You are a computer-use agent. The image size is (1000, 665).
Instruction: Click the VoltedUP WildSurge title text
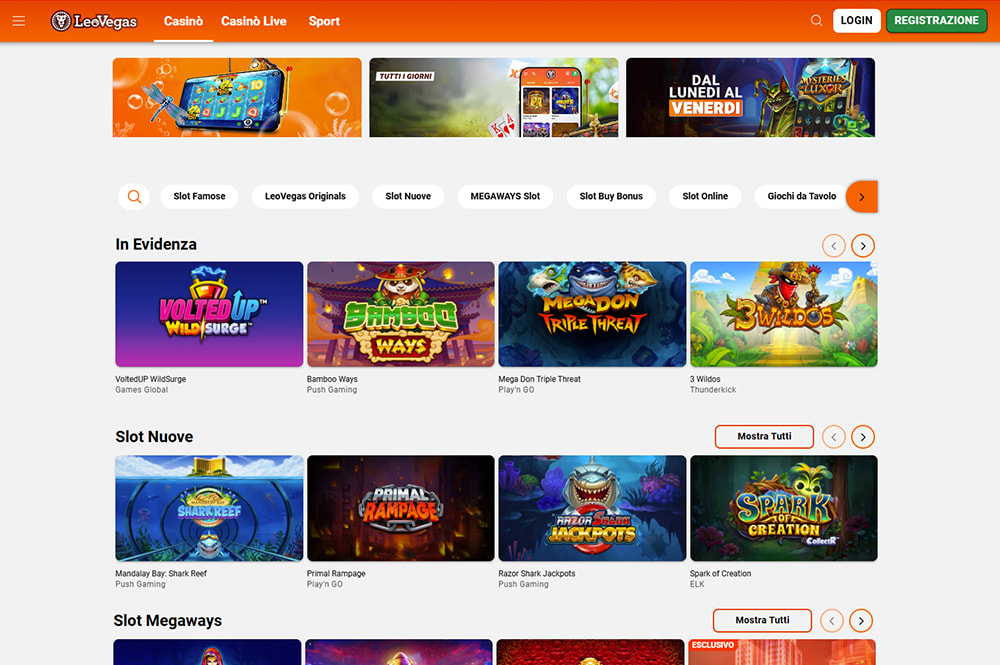coord(151,379)
